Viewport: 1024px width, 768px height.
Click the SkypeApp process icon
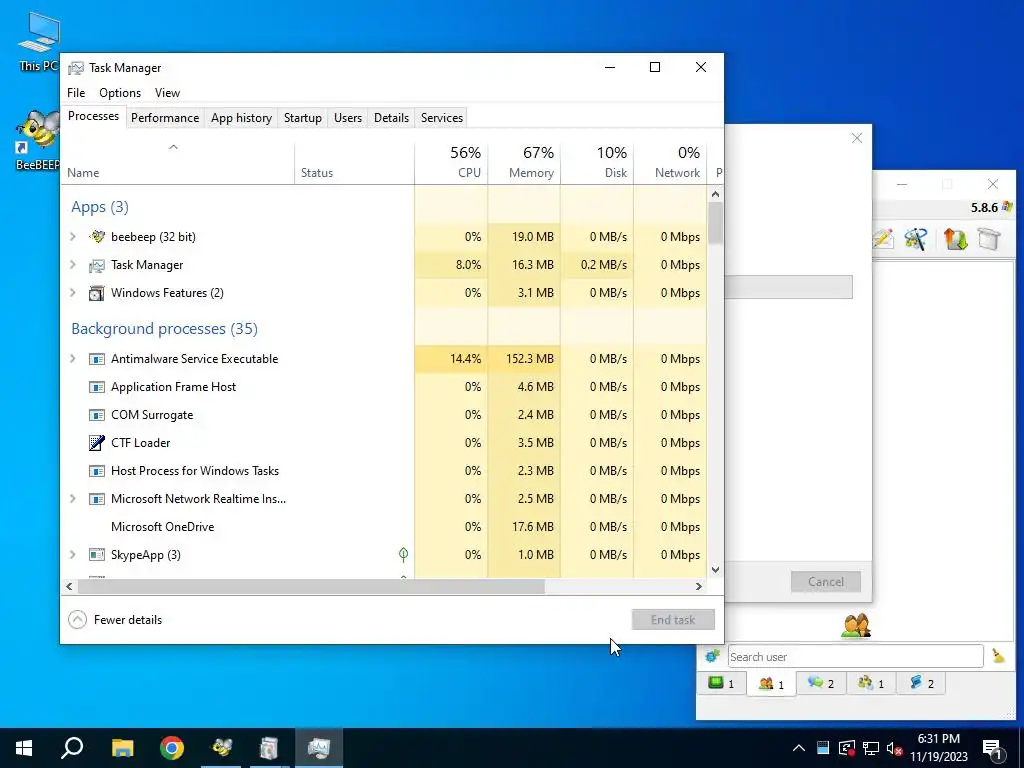pyautogui.click(x=97, y=555)
